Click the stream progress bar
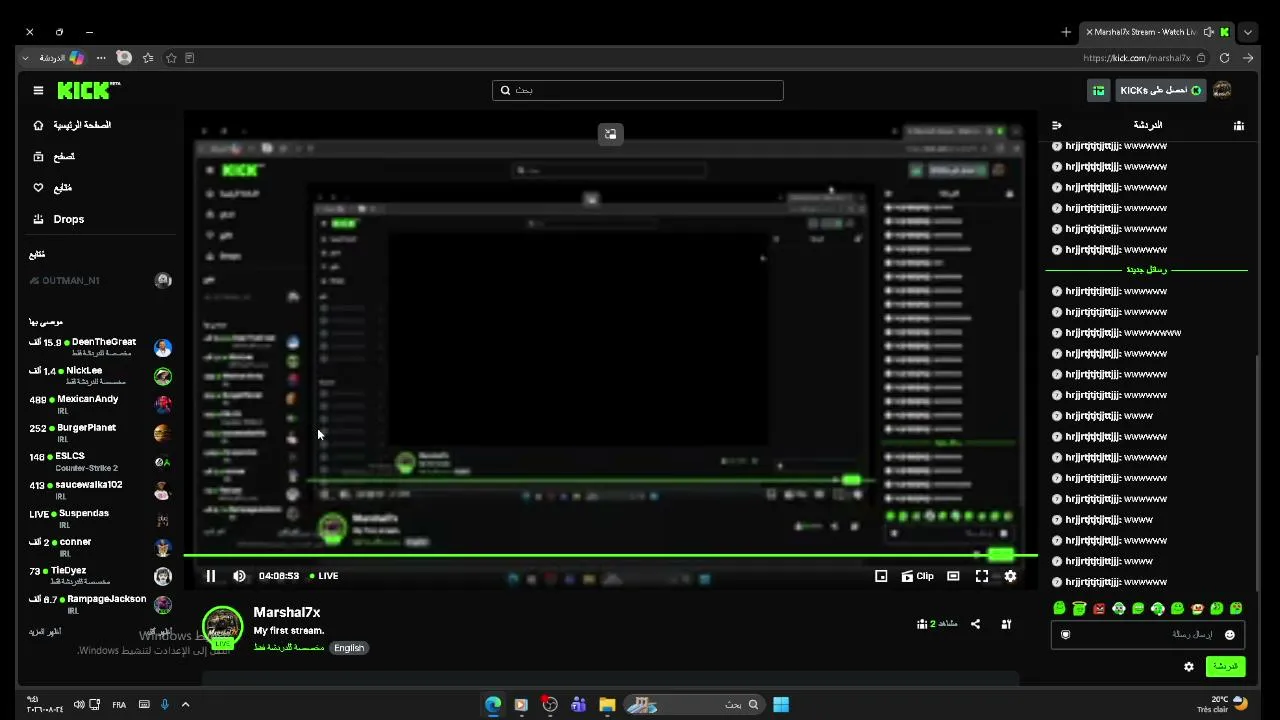This screenshot has width=1280, height=720. pyautogui.click(x=610, y=555)
